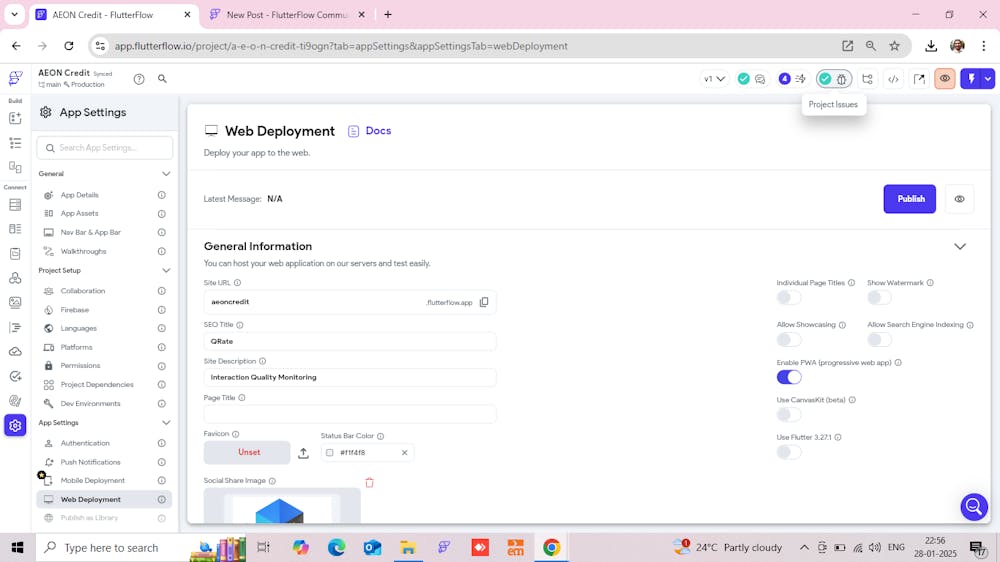Image resolution: width=1000 pixels, height=562 pixels.
Task: Open Chrome tab search dropdown arrow
Action: click(x=14, y=14)
